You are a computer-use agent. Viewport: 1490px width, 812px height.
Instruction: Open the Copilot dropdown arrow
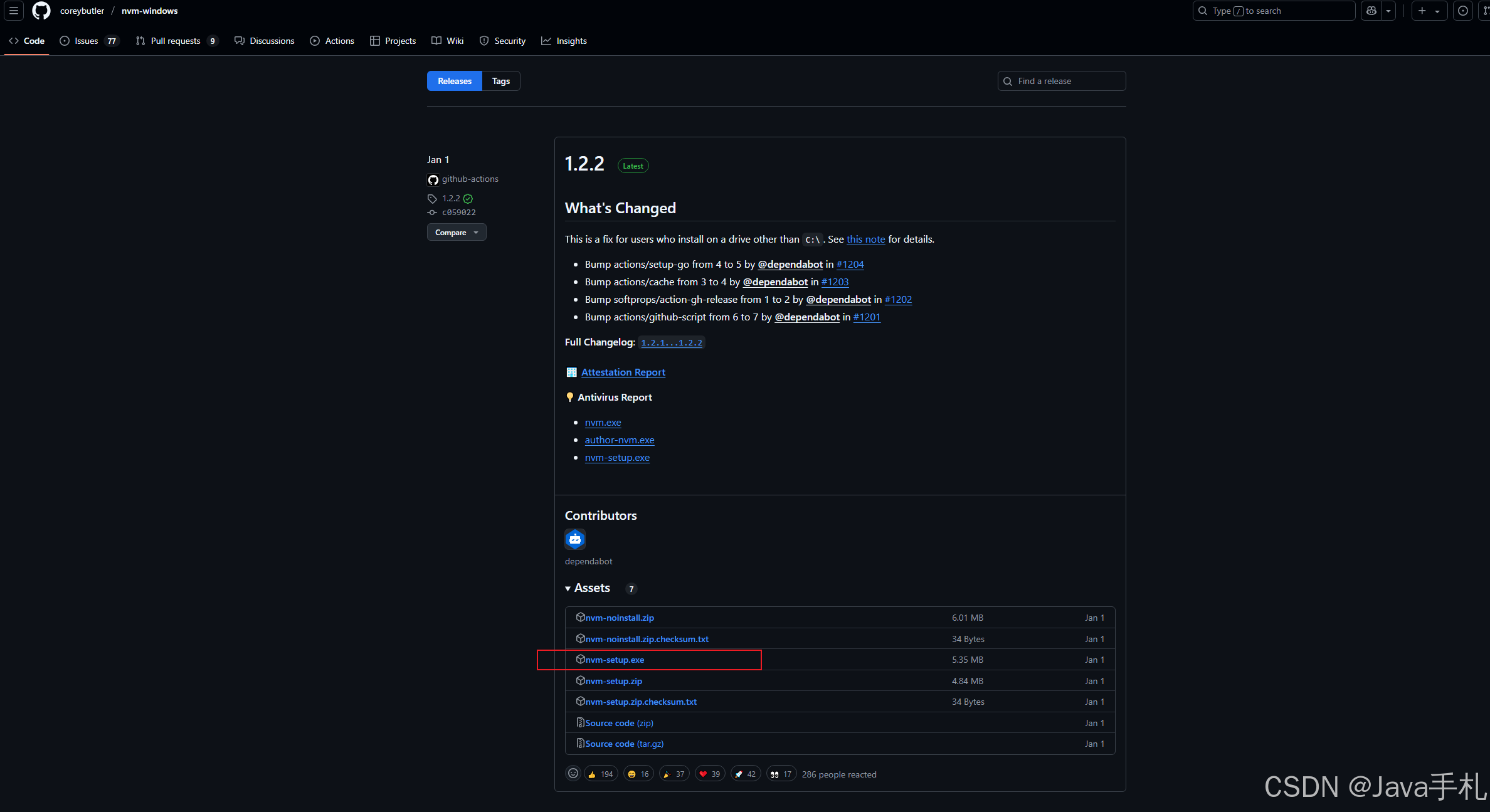tap(1388, 11)
